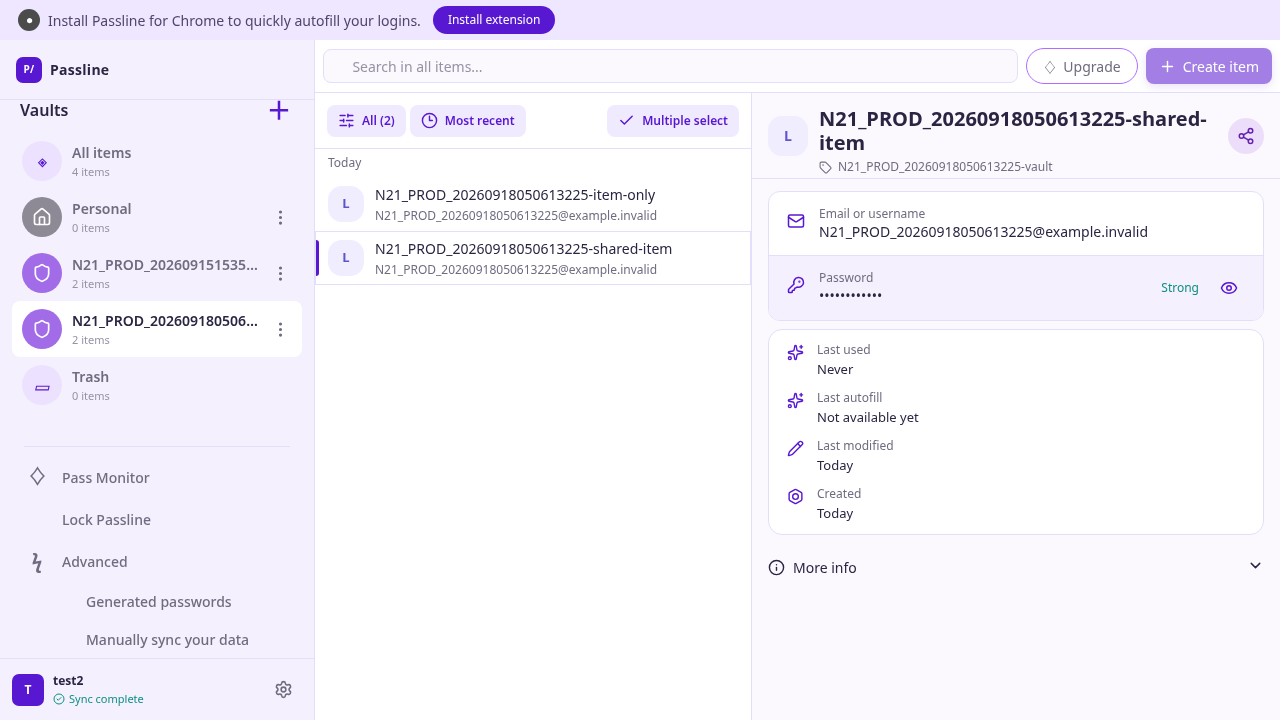
Task: Open settings gear next to test2
Action: (x=283, y=689)
